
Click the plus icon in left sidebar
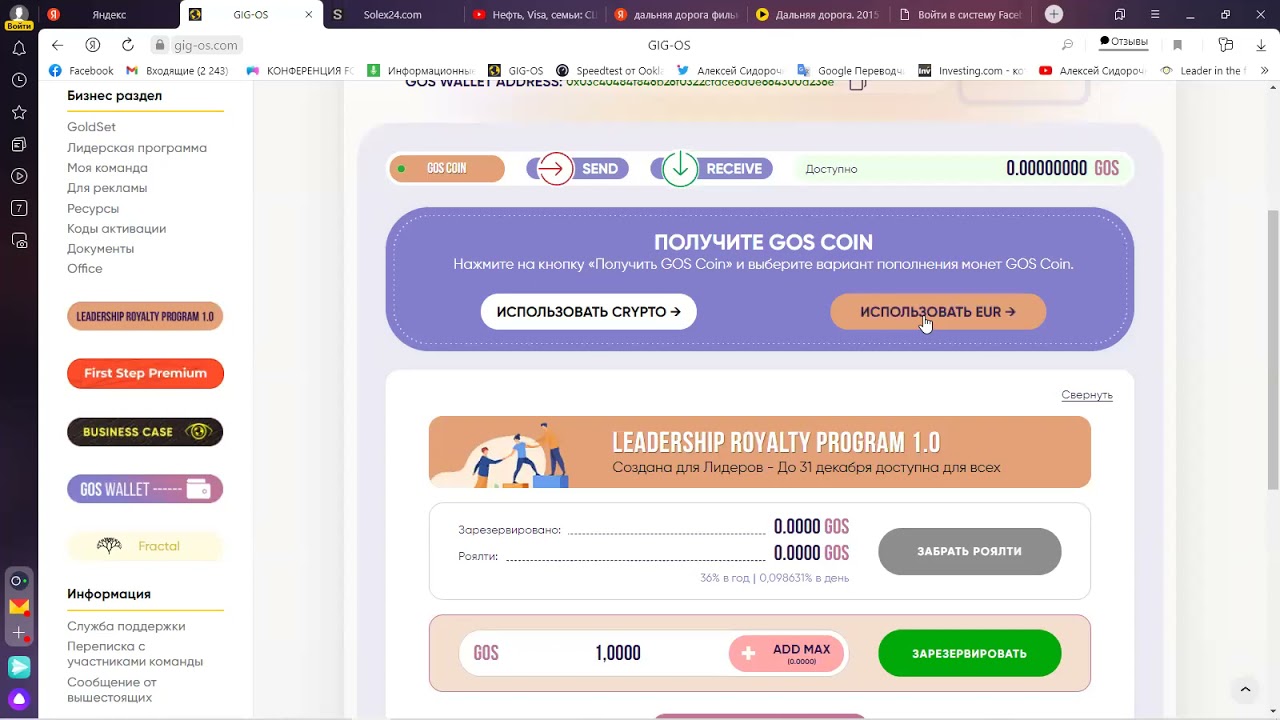19,633
